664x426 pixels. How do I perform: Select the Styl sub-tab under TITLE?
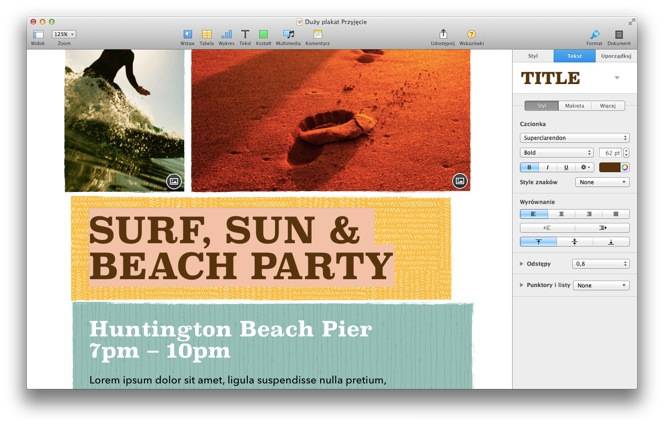tap(541, 106)
